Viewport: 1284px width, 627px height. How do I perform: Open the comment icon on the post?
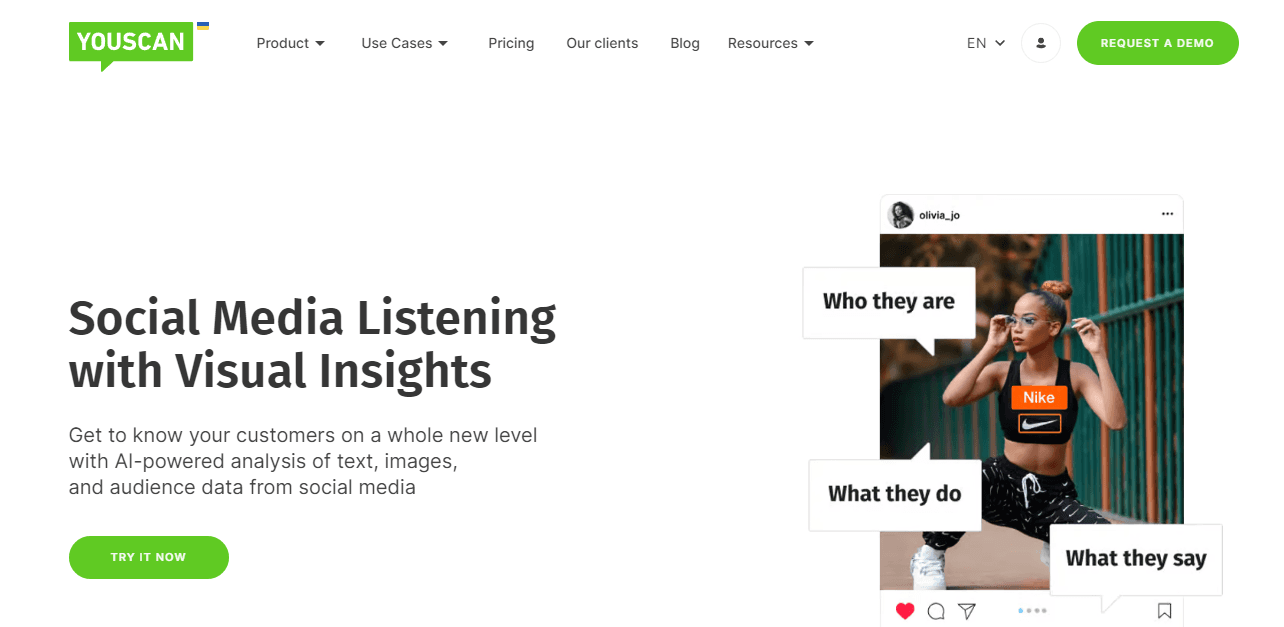pyautogui.click(x=935, y=610)
